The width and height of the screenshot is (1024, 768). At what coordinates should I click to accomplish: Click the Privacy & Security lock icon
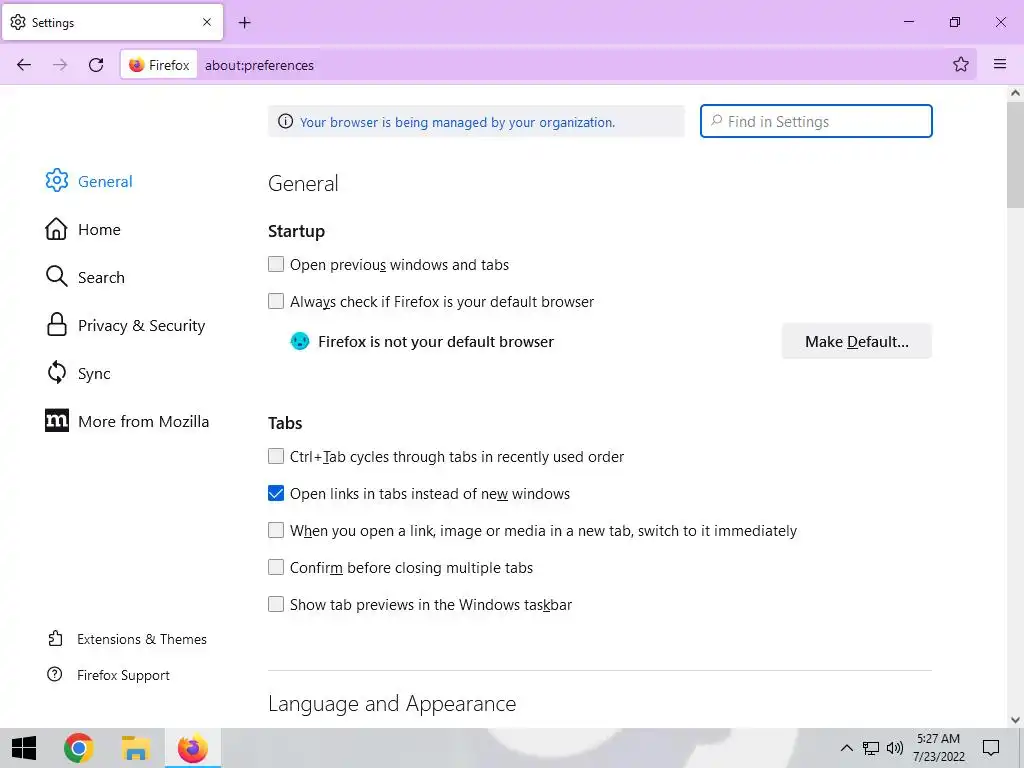(57, 325)
